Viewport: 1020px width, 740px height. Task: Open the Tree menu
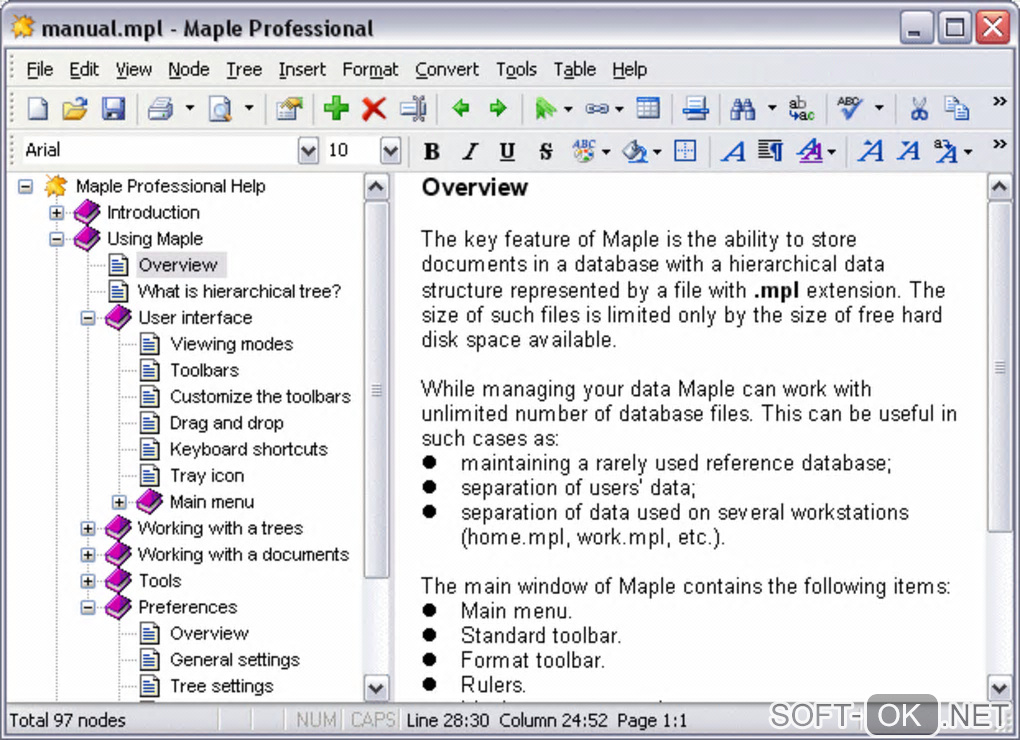[x=244, y=69]
